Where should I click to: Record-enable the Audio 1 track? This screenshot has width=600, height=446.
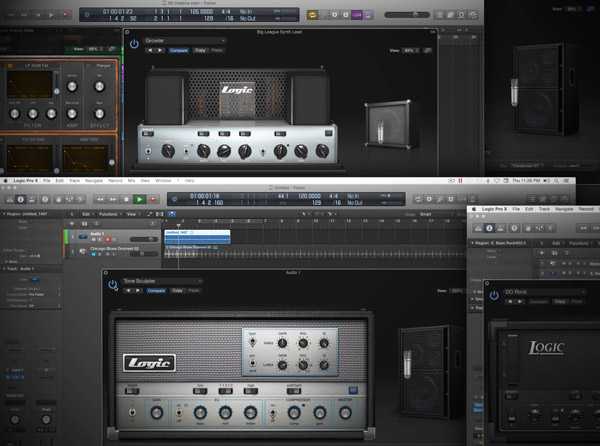click(108, 239)
